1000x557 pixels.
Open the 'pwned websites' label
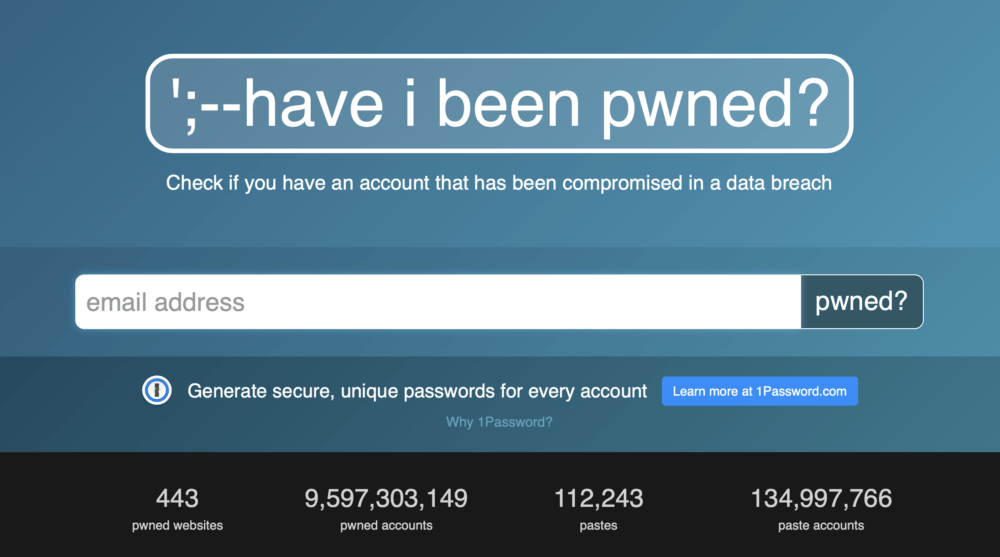(177, 525)
